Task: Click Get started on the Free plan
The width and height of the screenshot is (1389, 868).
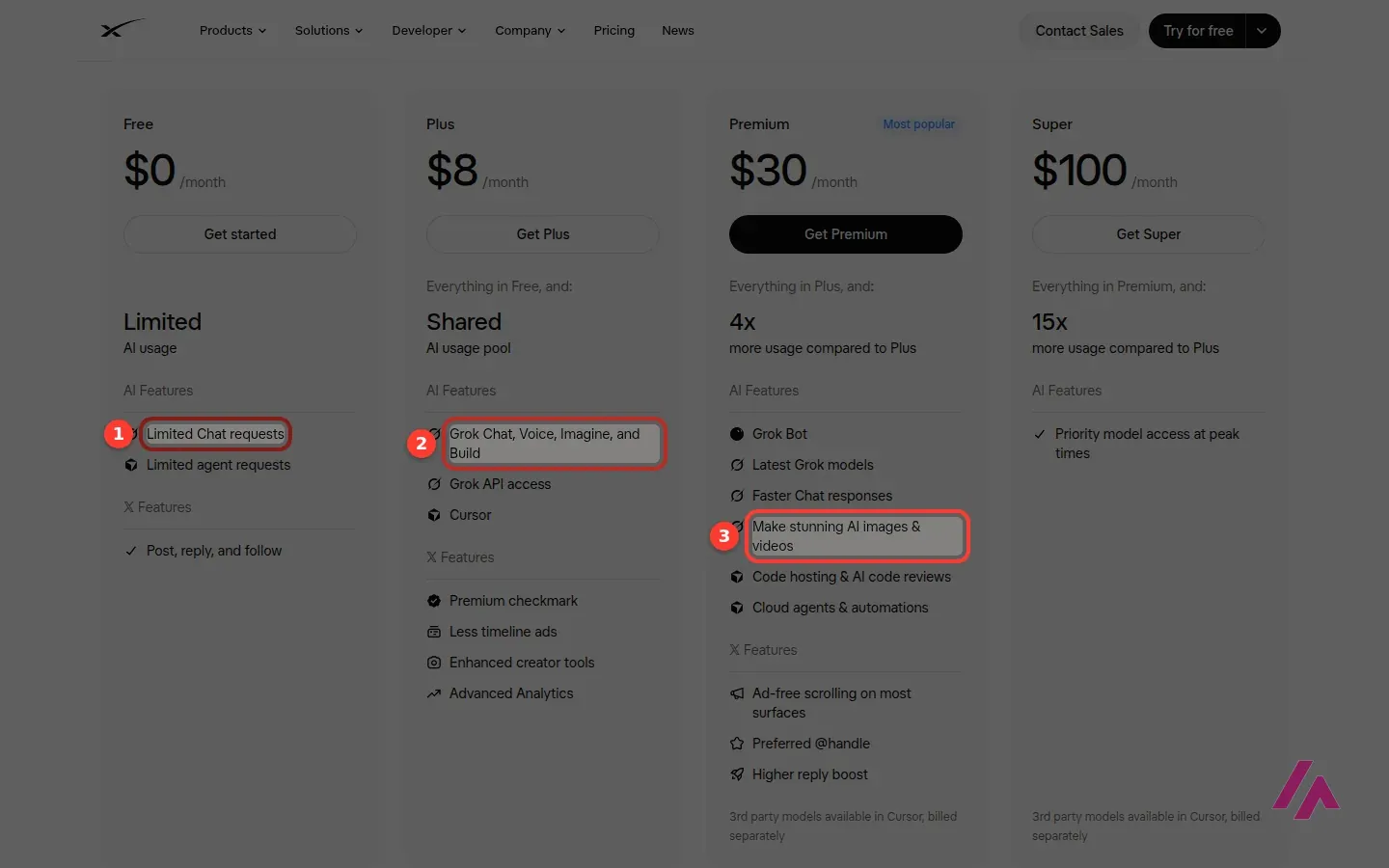Action: 240,234
